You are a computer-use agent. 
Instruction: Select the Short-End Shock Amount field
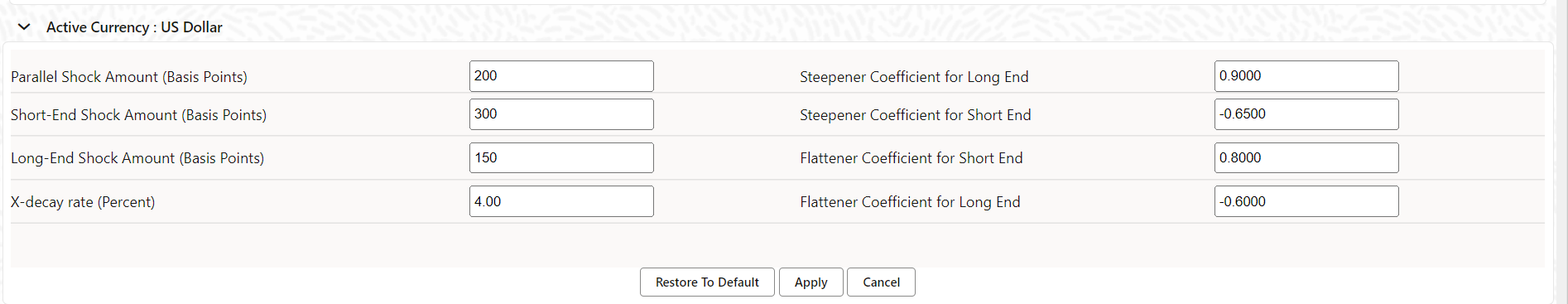coord(561,114)
